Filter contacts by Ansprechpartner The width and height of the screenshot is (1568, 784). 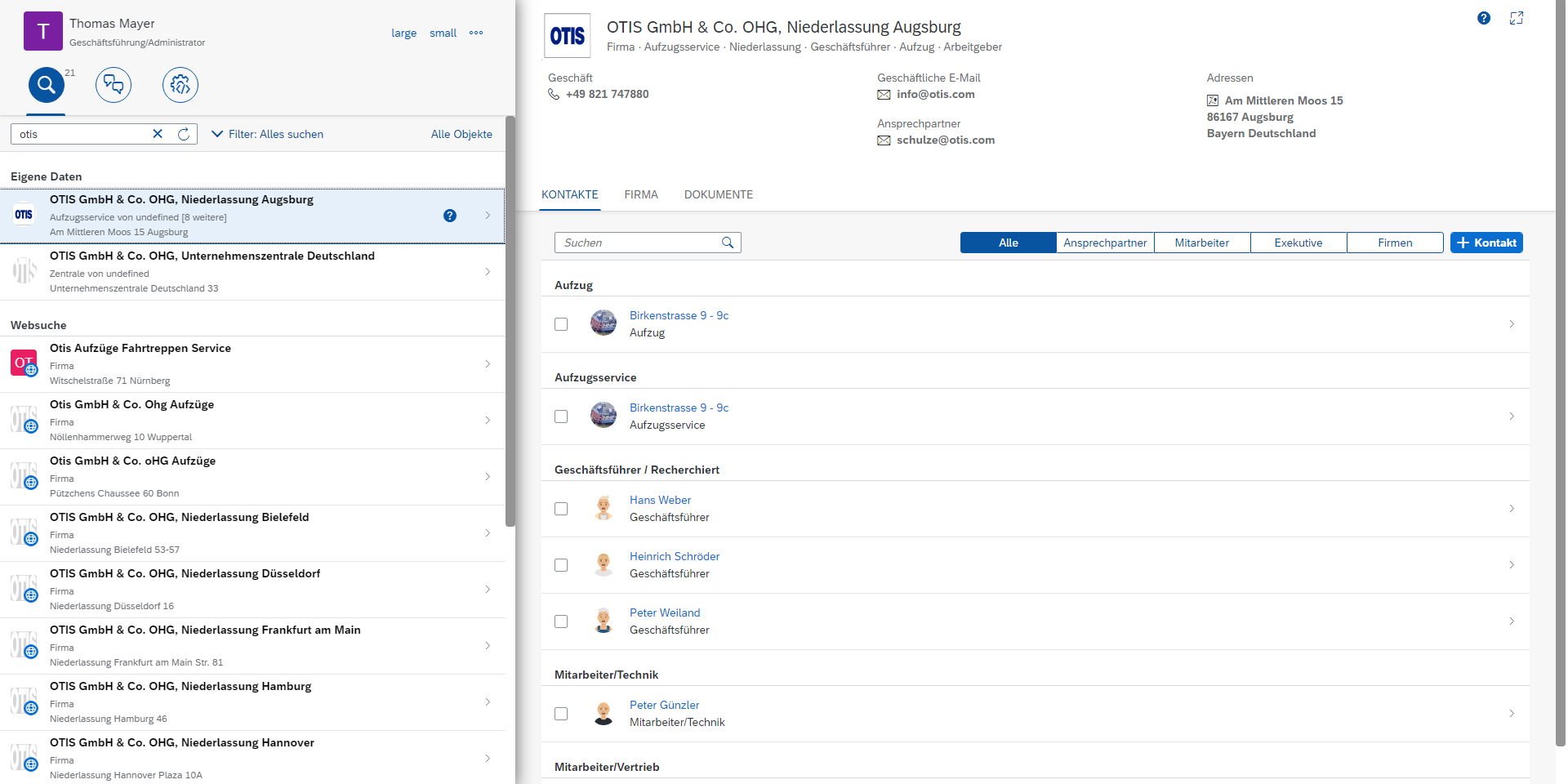click(1105, 243)
